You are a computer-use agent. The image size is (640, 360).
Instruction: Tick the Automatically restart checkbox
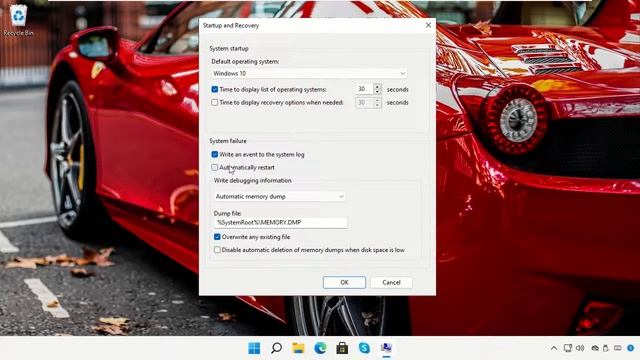(x=215, y=167)
